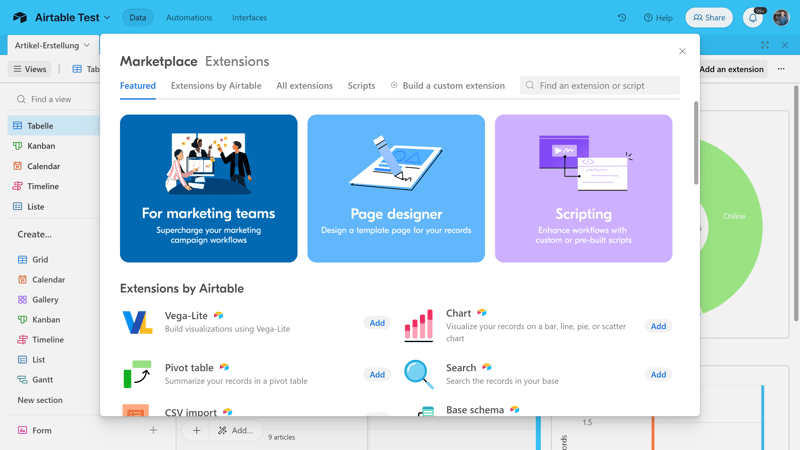Close the Marketplace dialog

pos(682,51)
